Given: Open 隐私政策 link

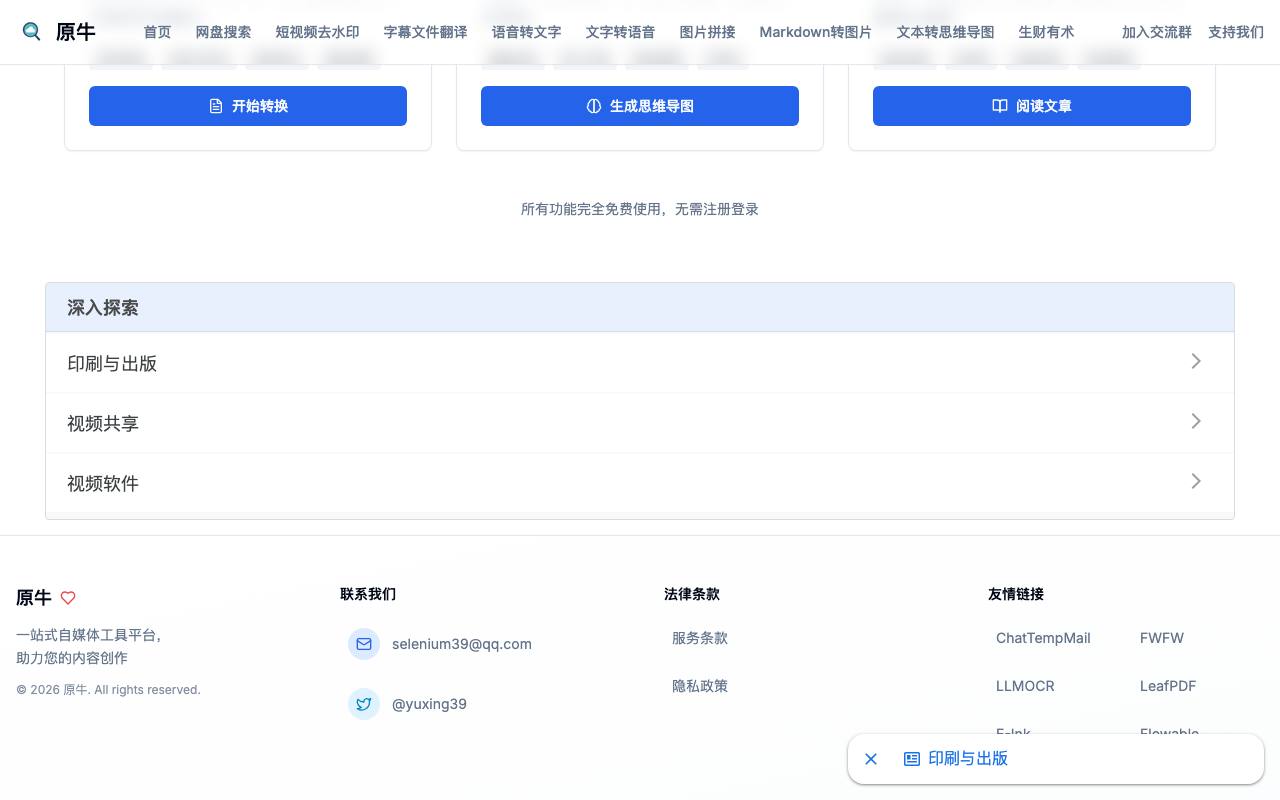Looking at the screenshot, I should tap(700, 686).
